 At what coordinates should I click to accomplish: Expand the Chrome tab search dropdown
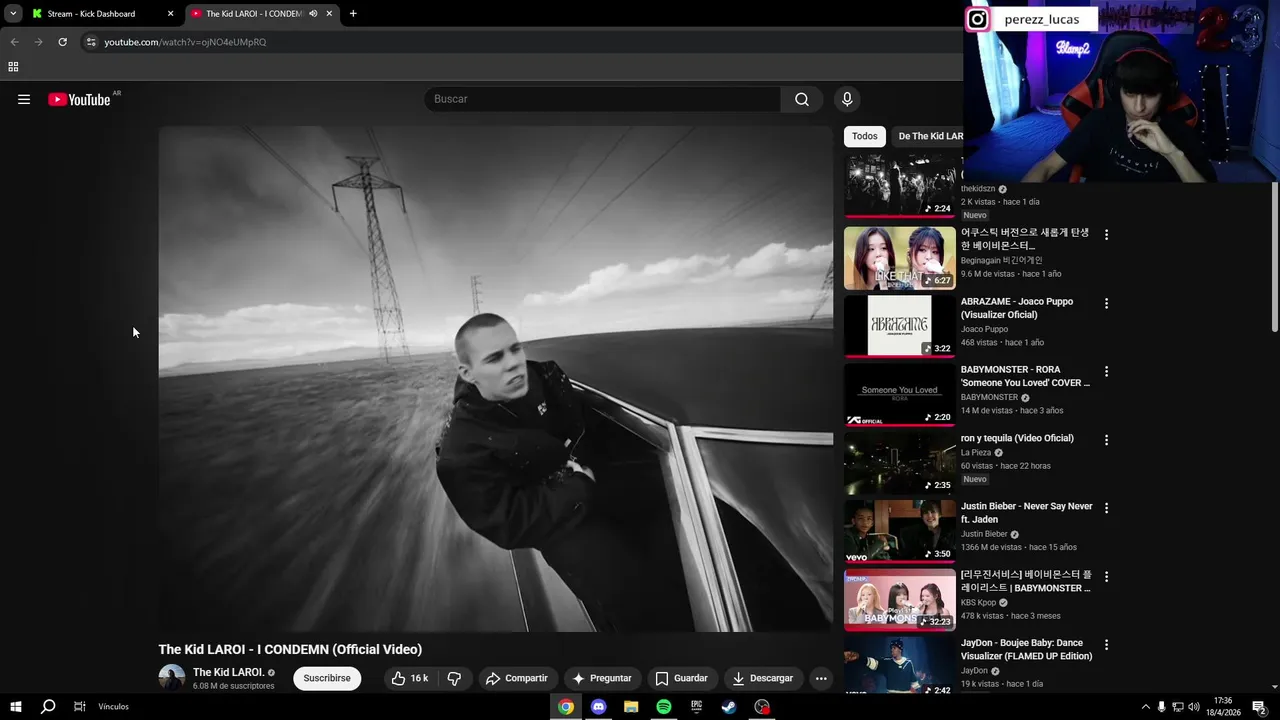pyautogui.click(x=13, y=14)
